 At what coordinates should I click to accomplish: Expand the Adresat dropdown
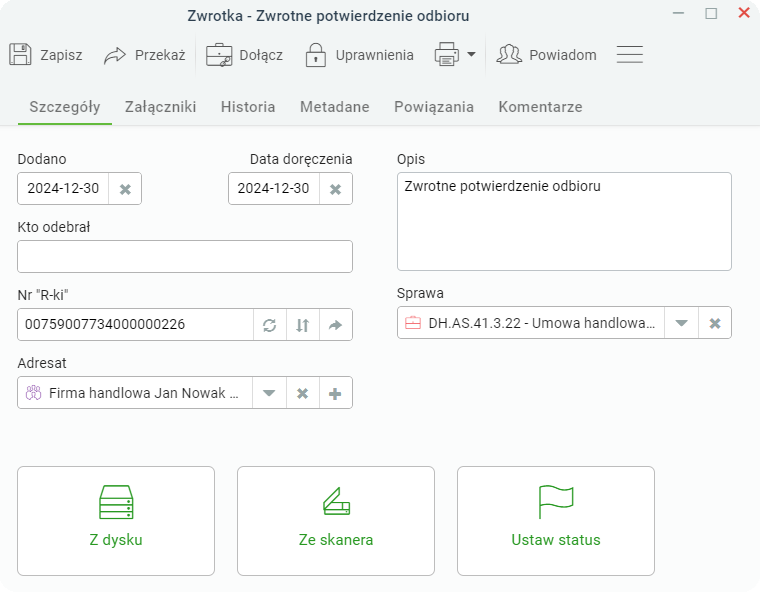(269, 393)
